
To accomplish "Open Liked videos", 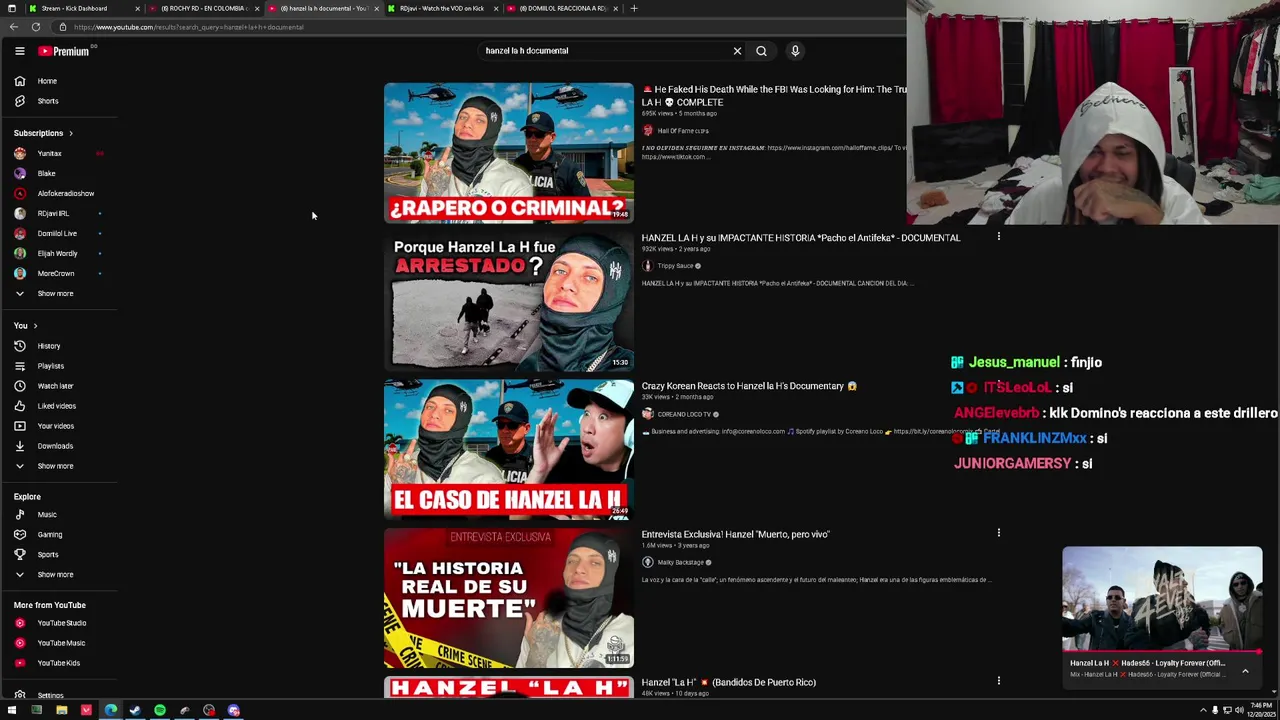I will [58, 406].
